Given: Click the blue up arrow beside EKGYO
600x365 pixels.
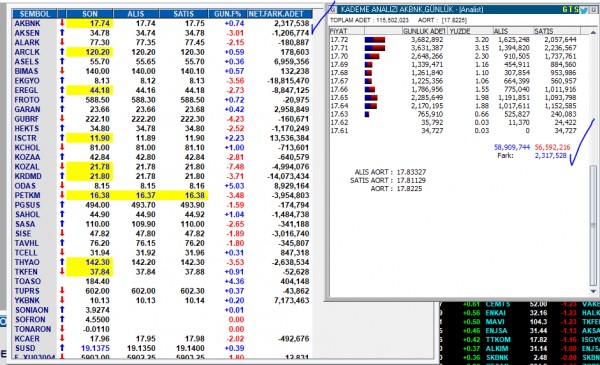Looking at the screenshot, I should pos(62,81).
